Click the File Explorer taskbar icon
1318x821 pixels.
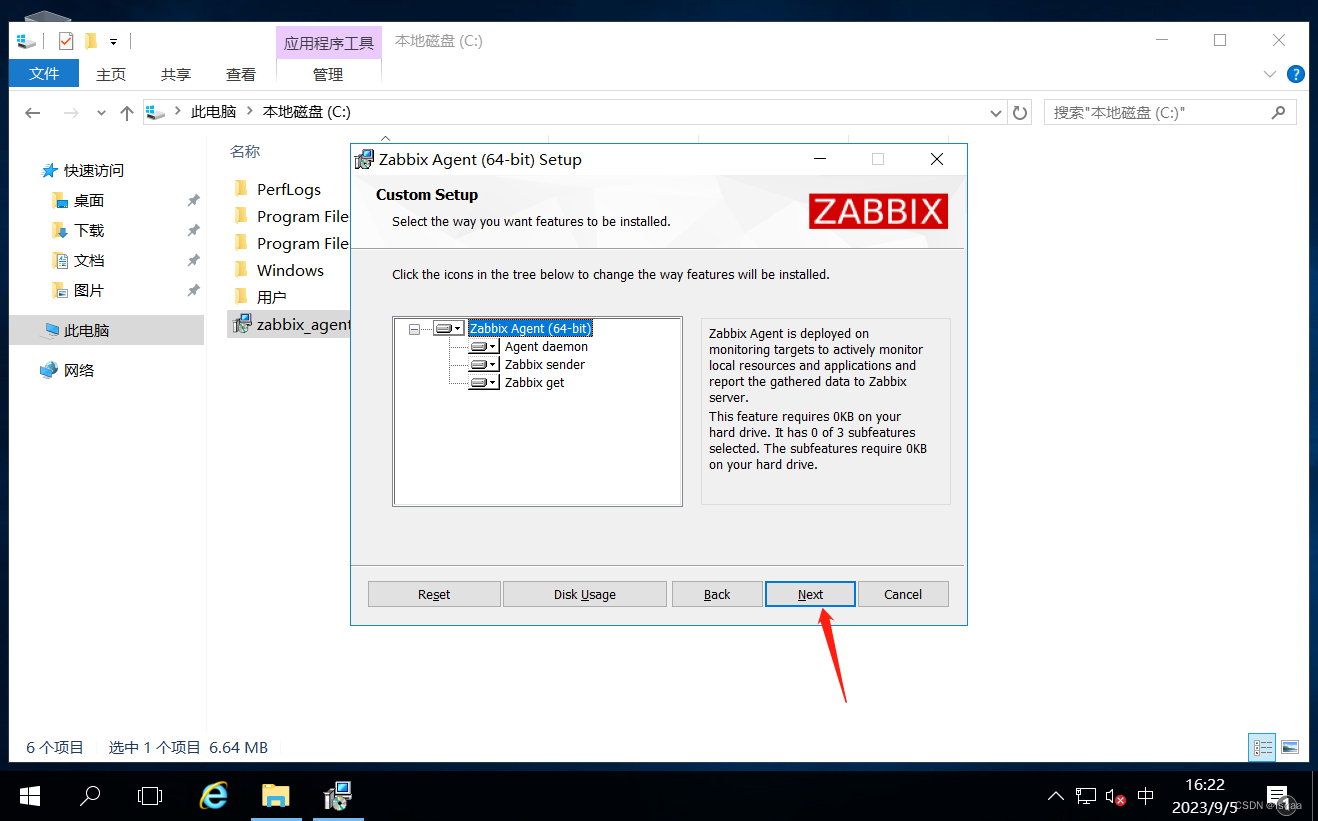pos(276,796)
